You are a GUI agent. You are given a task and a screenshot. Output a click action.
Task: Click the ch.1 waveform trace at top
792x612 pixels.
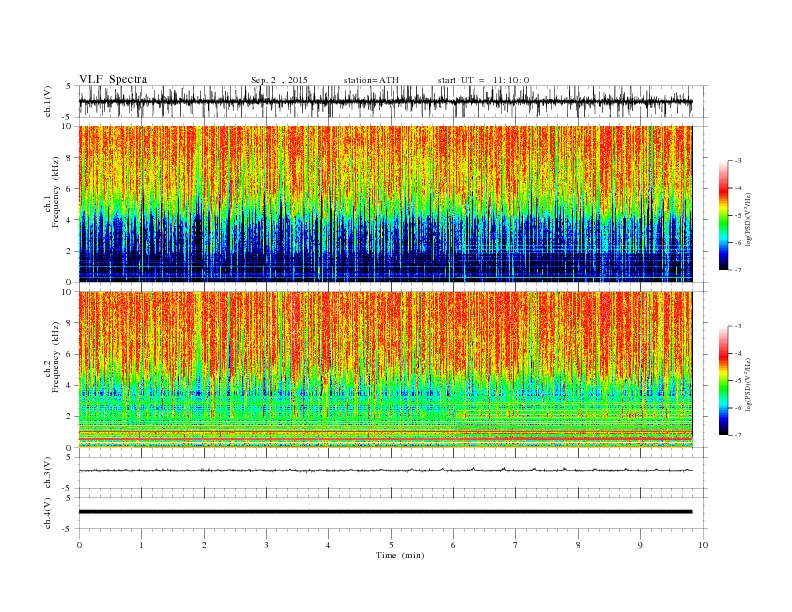coord(385,101)
